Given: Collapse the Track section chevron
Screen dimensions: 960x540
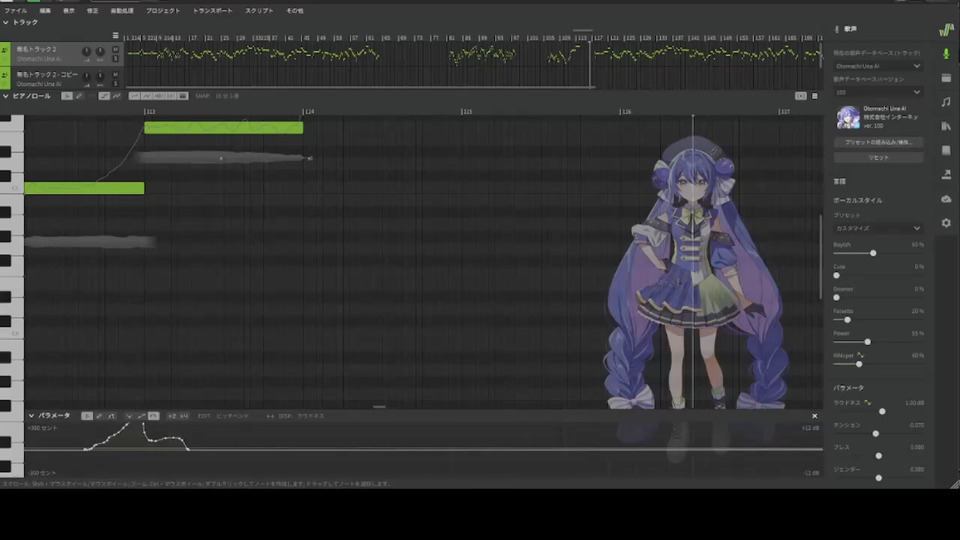Looking at the screenshot, I should click(6, 23).
